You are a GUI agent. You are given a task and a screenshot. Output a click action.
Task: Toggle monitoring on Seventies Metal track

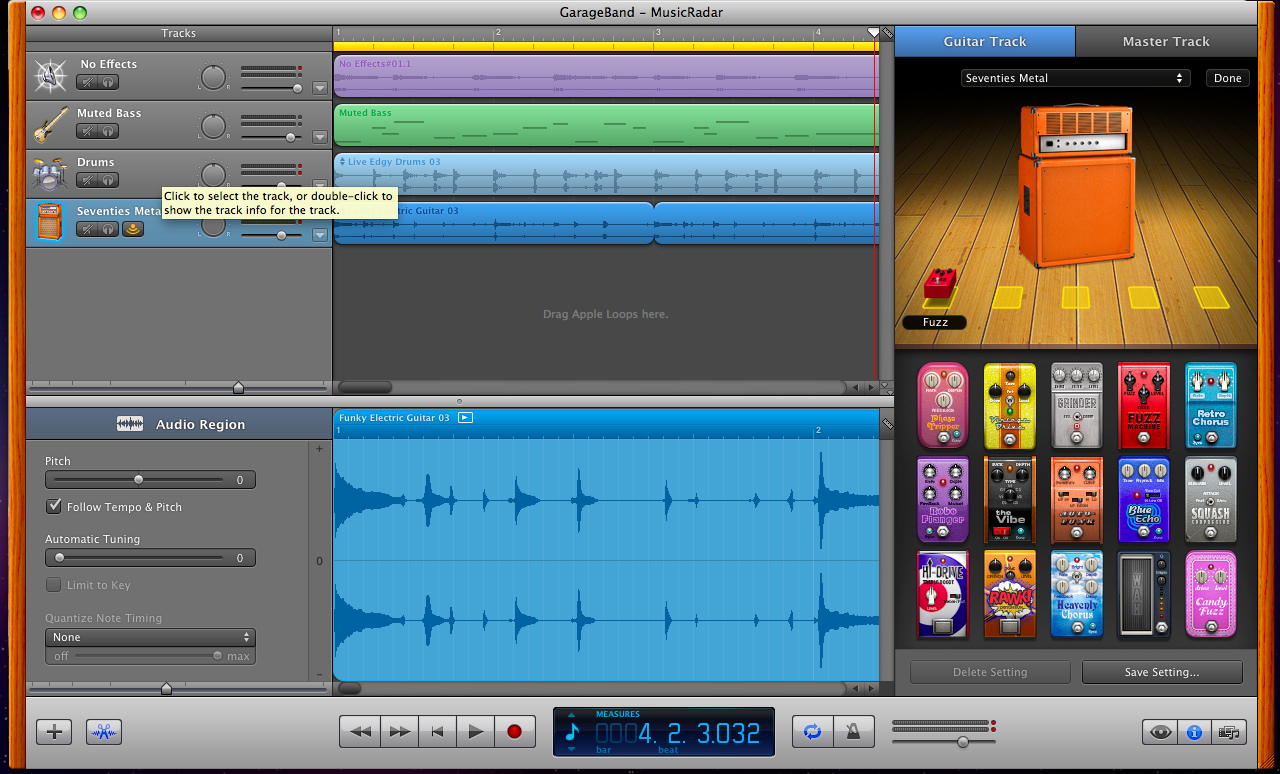tap(132, 229)
